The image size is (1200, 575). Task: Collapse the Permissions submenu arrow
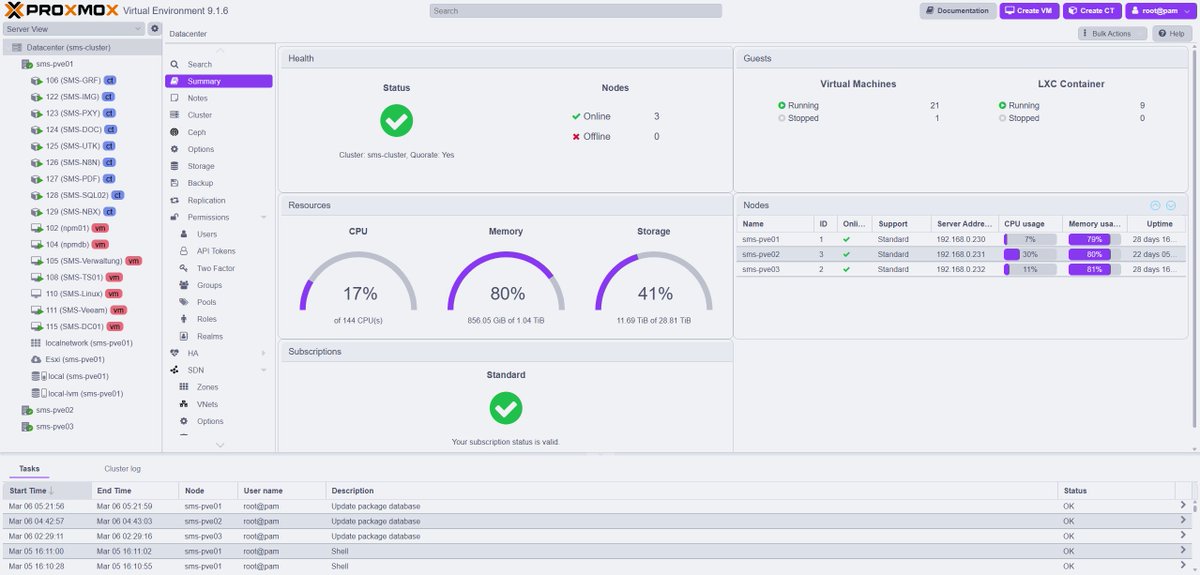pyautogui.click(x=264, y=217)
